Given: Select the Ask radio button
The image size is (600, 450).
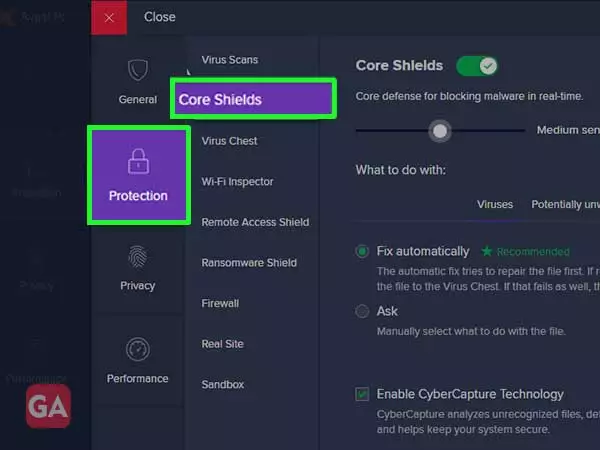Looking at the screenshot, I should pos(362,311).
